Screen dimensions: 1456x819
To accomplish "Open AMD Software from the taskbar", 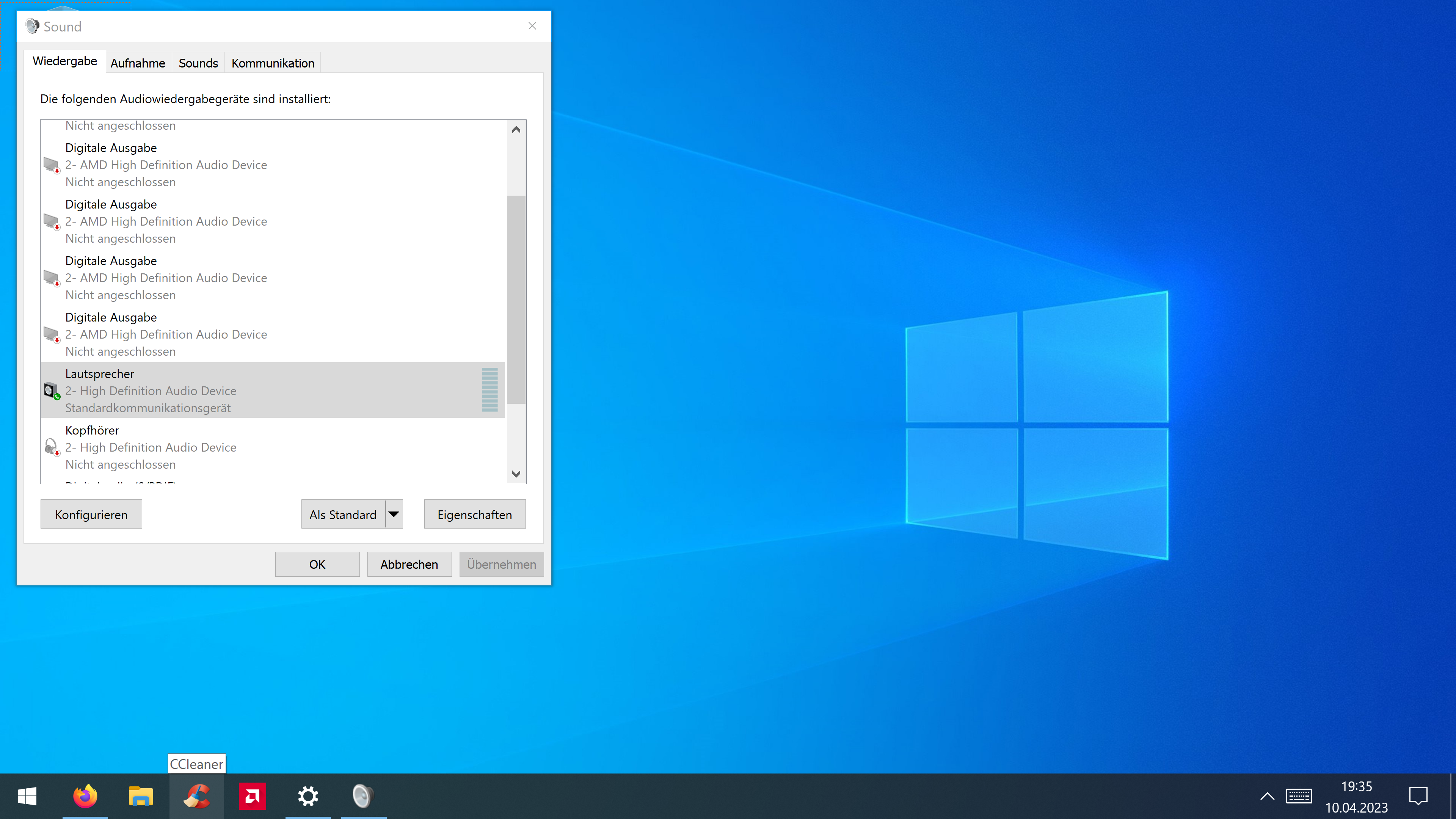I will click(252, 796).
